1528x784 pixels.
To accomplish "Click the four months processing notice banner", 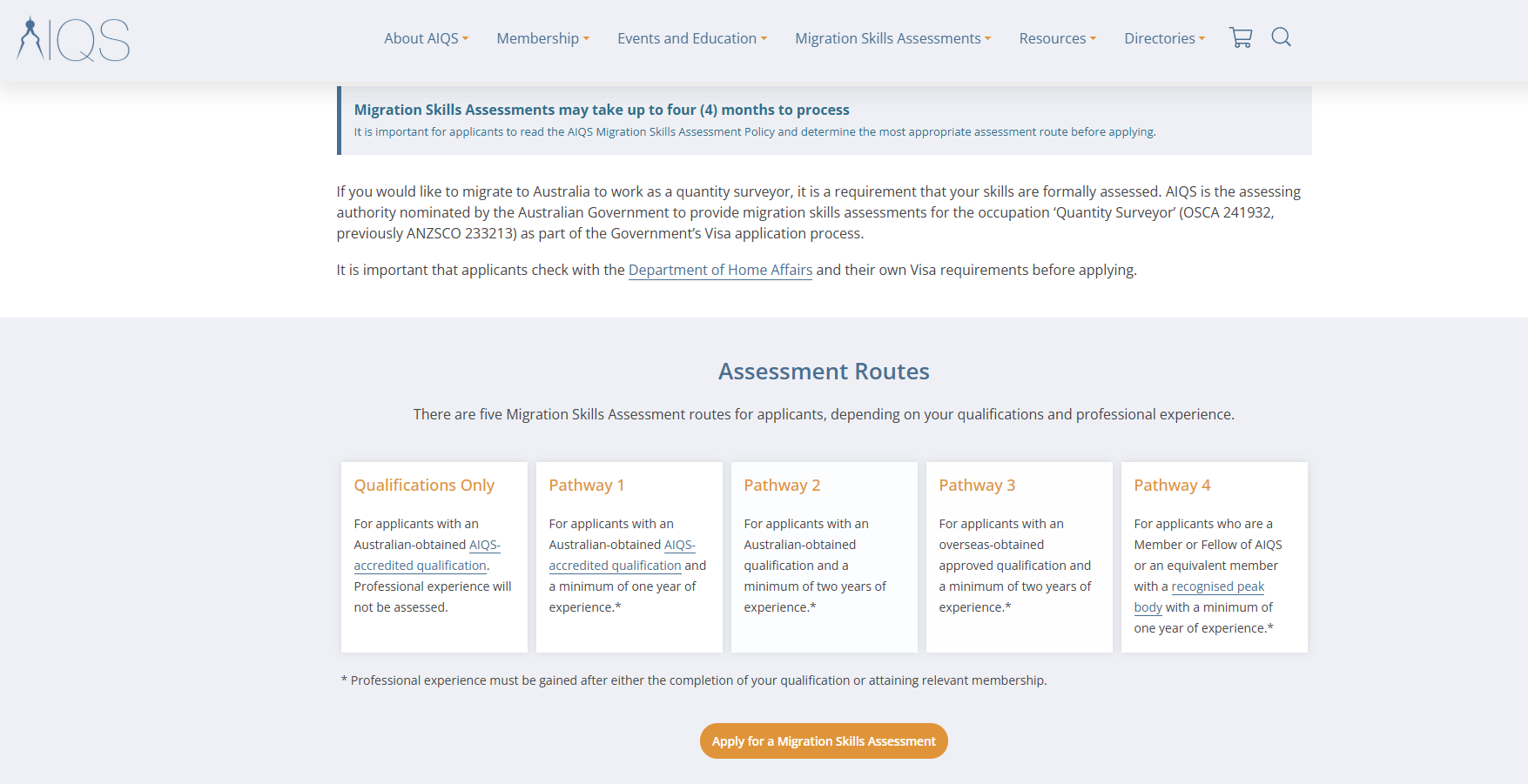I will pyautogui.click(x=824, y=120).
